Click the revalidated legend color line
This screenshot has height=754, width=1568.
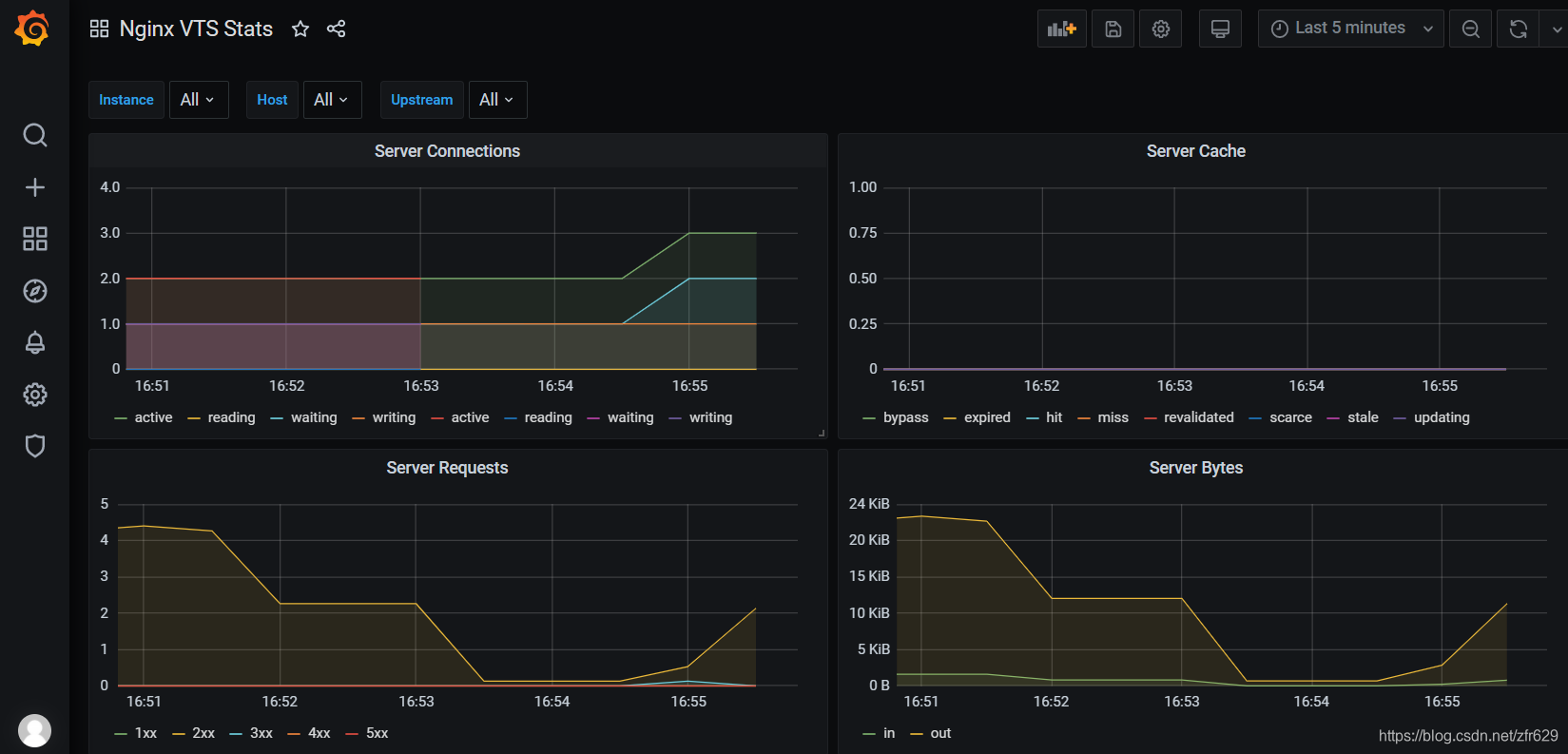click(1151, 418)
